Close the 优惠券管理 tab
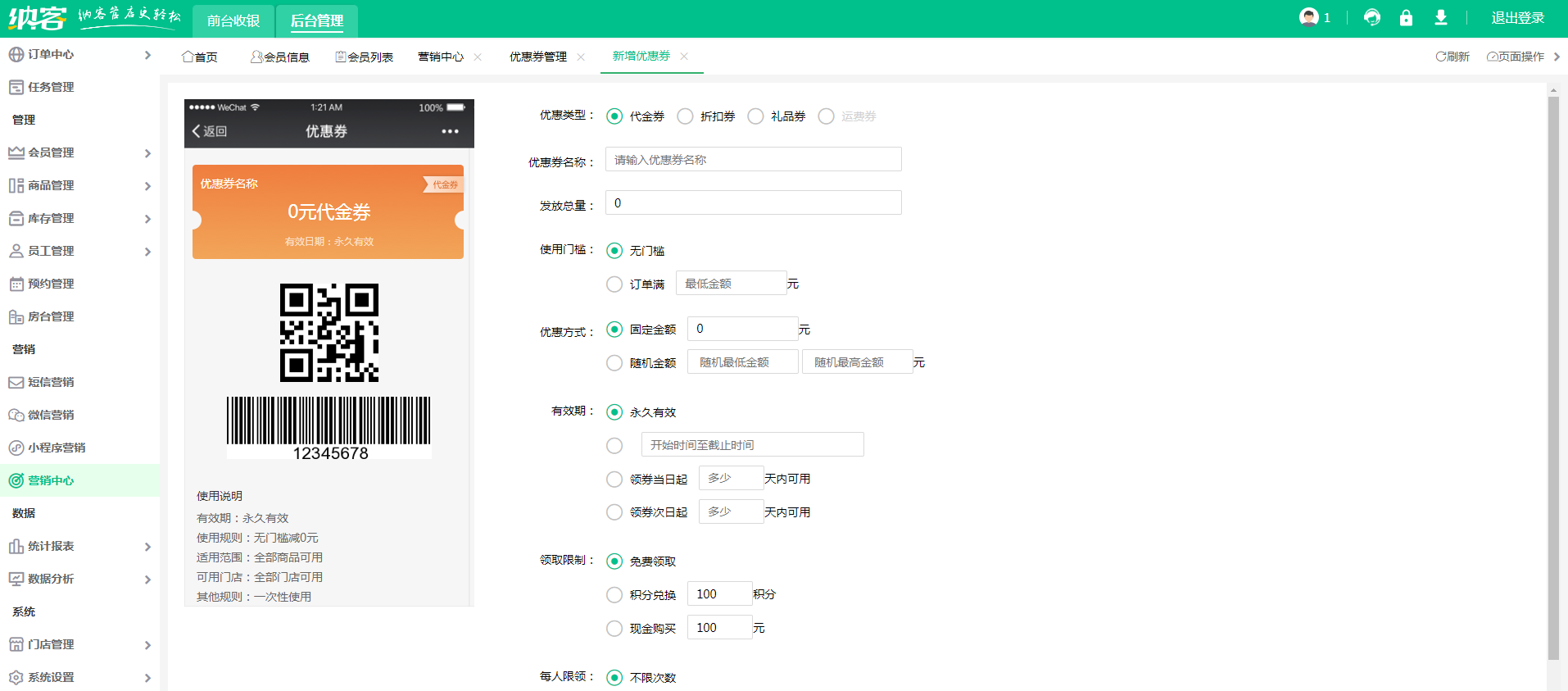This screenshot has width=1568, height=691. (581, 57)
